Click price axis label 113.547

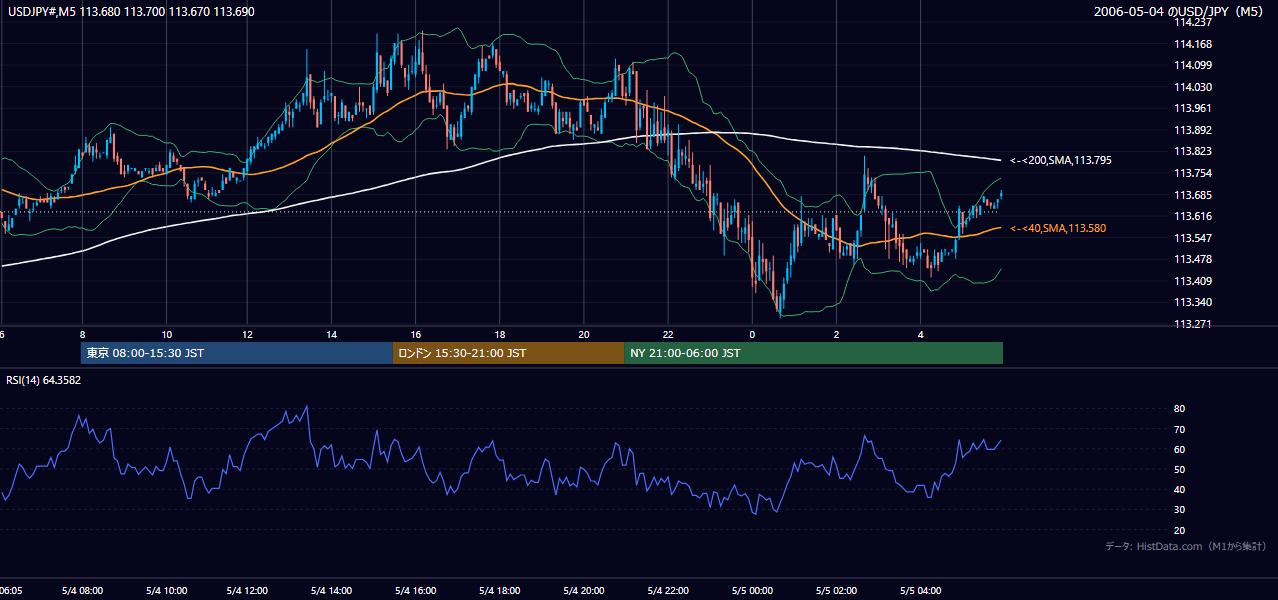[x=1192, y=238]
